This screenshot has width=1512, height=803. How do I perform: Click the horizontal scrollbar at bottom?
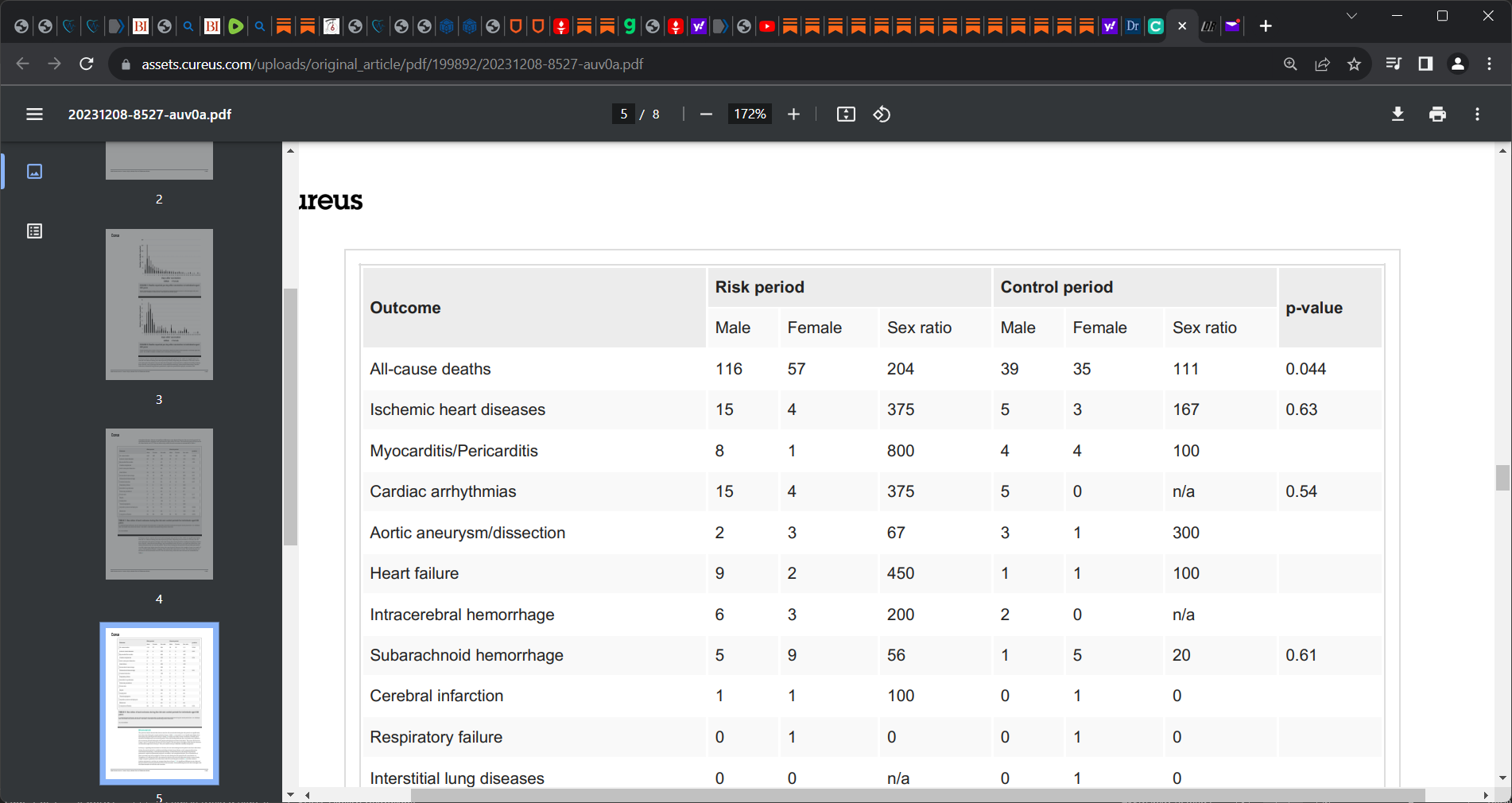coord(917,795)
